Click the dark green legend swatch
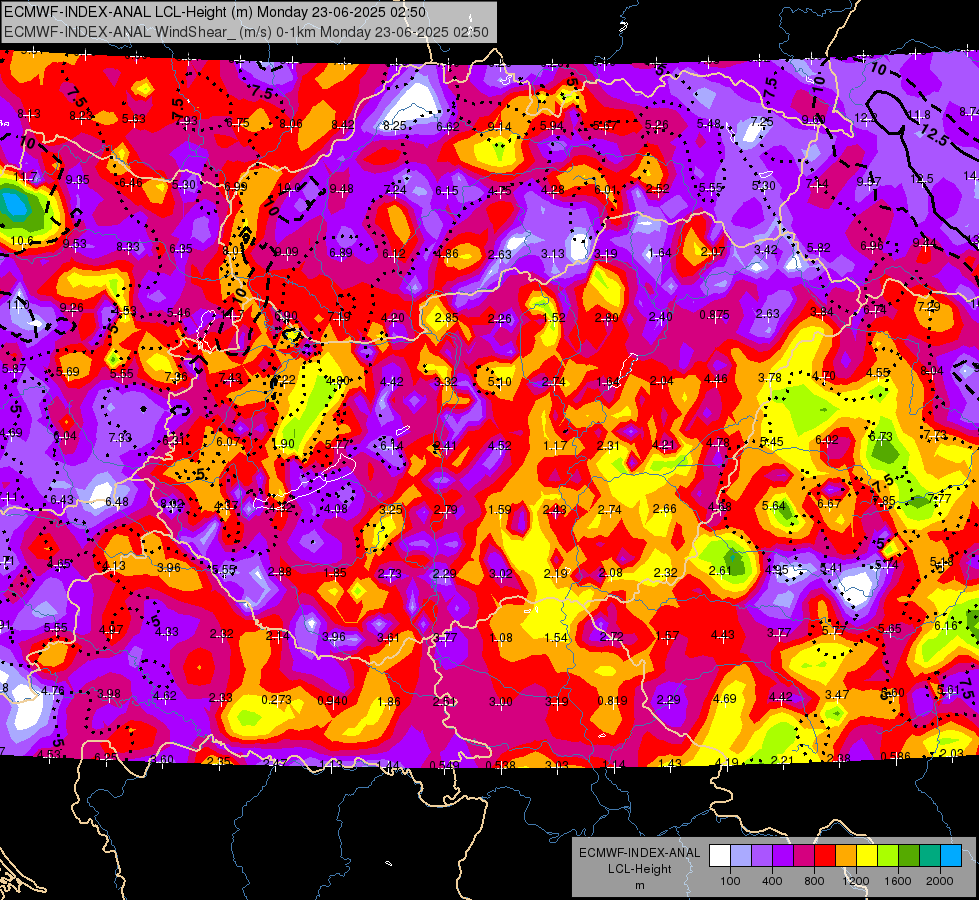Viewport: 979px width, 900px height. point(909,856)
